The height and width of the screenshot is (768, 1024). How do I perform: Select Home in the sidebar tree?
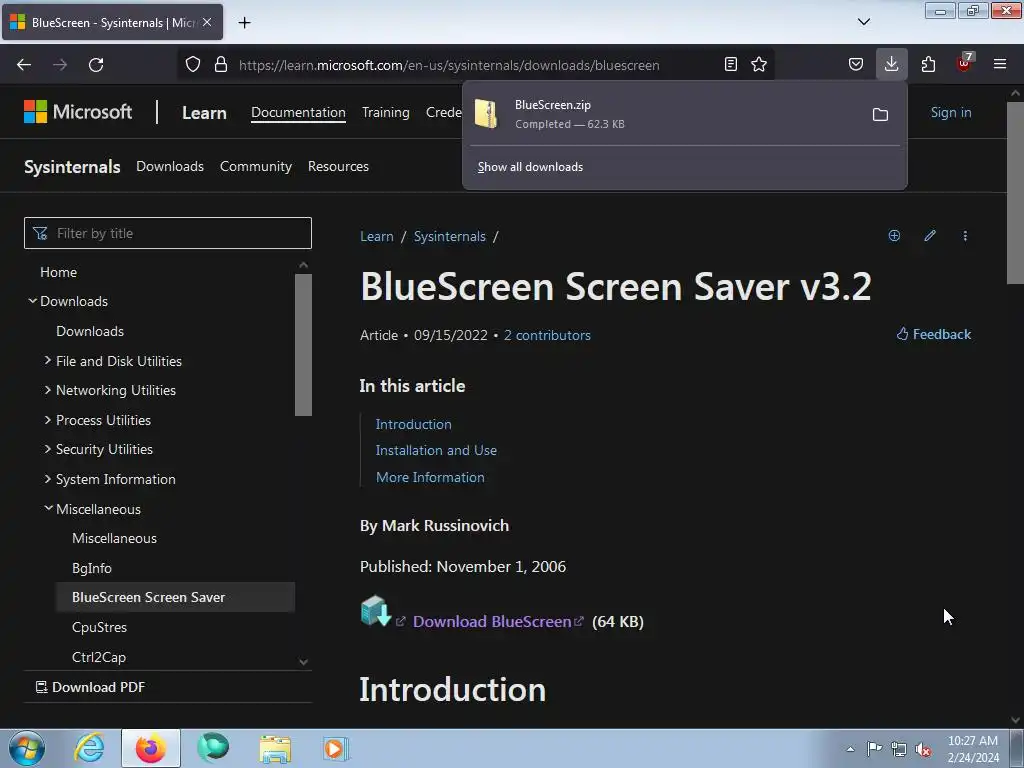(x=58, y=272)
